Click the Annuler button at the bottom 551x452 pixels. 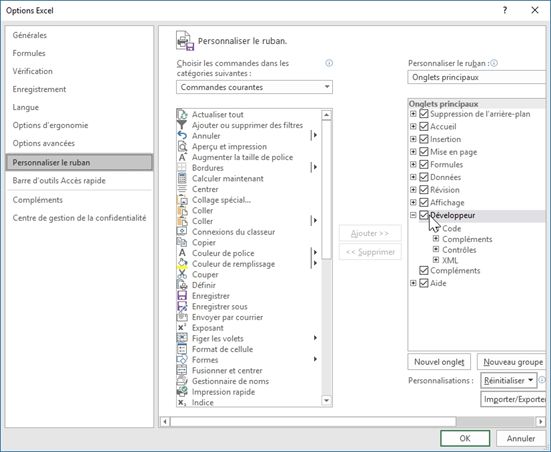coord(521,438)
